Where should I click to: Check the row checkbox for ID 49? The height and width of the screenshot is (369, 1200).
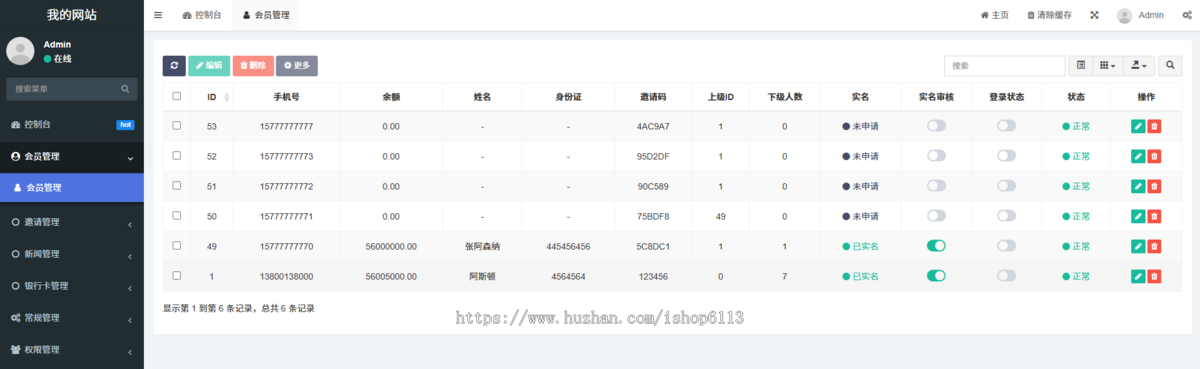point(177,246)
